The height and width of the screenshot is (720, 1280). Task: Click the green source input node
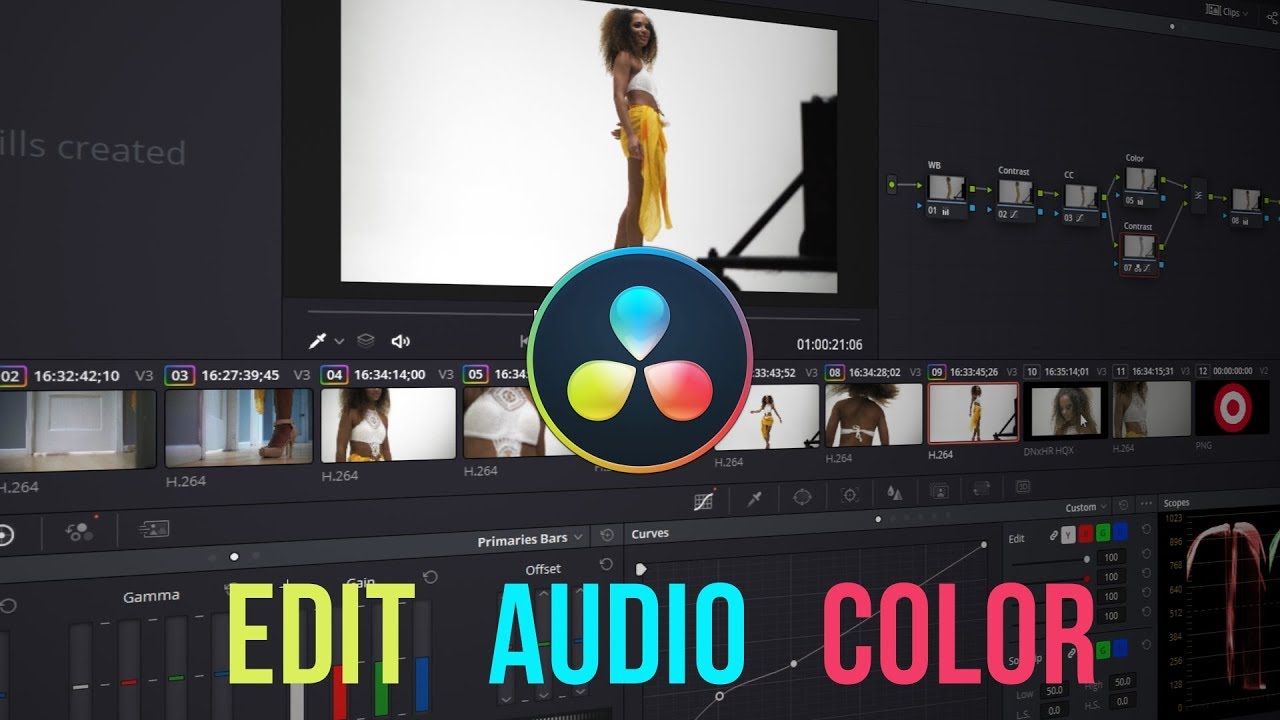point(891,185)
